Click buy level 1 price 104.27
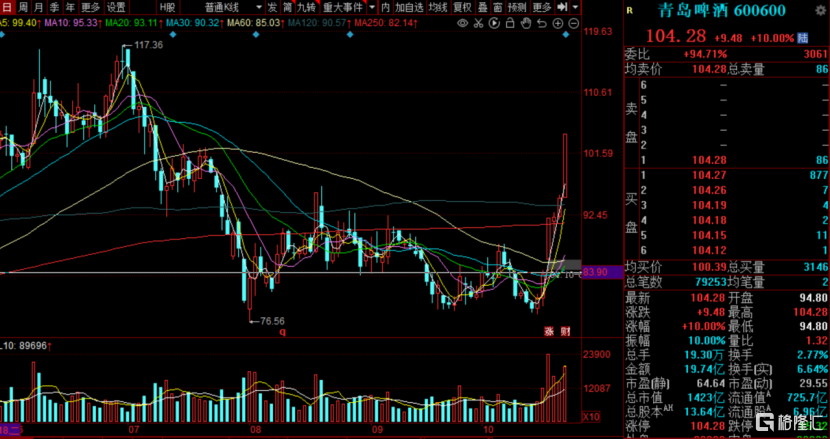 (x=709, y=175)
